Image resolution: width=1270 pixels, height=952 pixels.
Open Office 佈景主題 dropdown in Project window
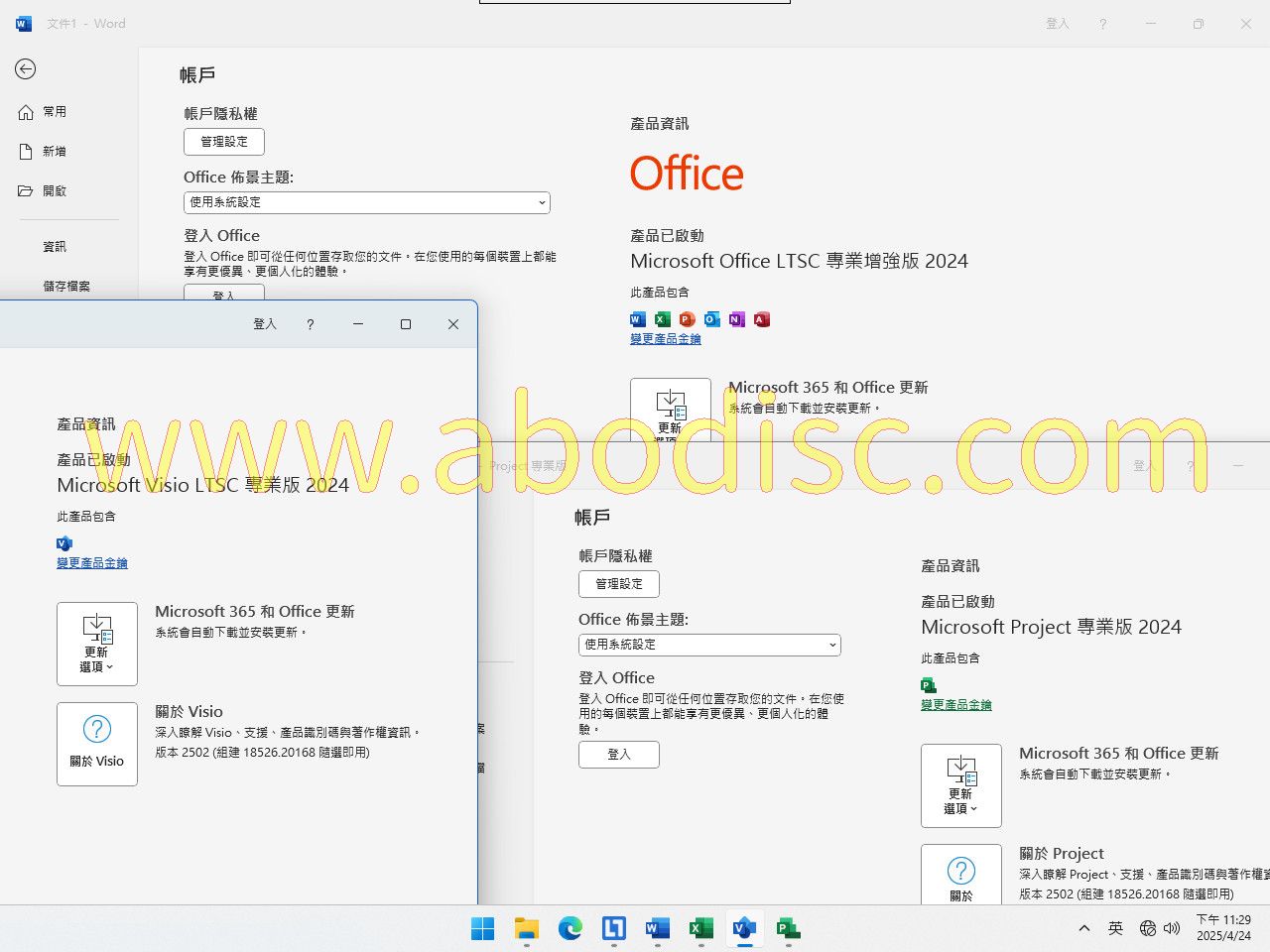click(x=709, y=645)
